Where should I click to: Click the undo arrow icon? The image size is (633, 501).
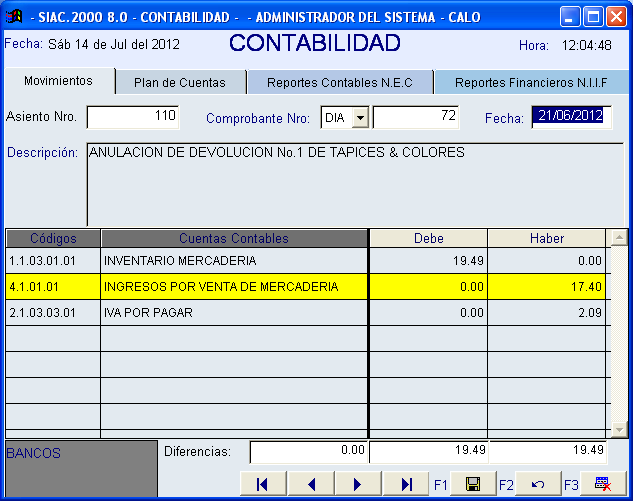point(538,484)
